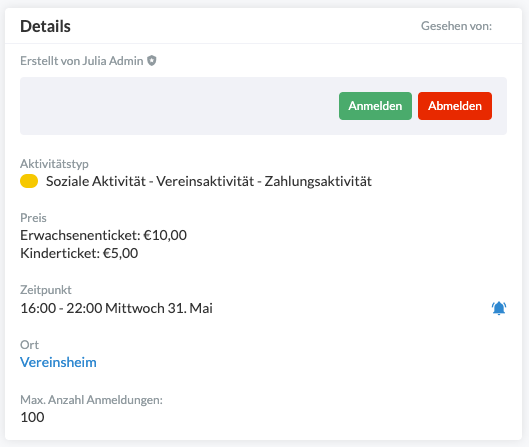Click the maximum registrations value 100
529x447 pixels.
coord(32,417)
